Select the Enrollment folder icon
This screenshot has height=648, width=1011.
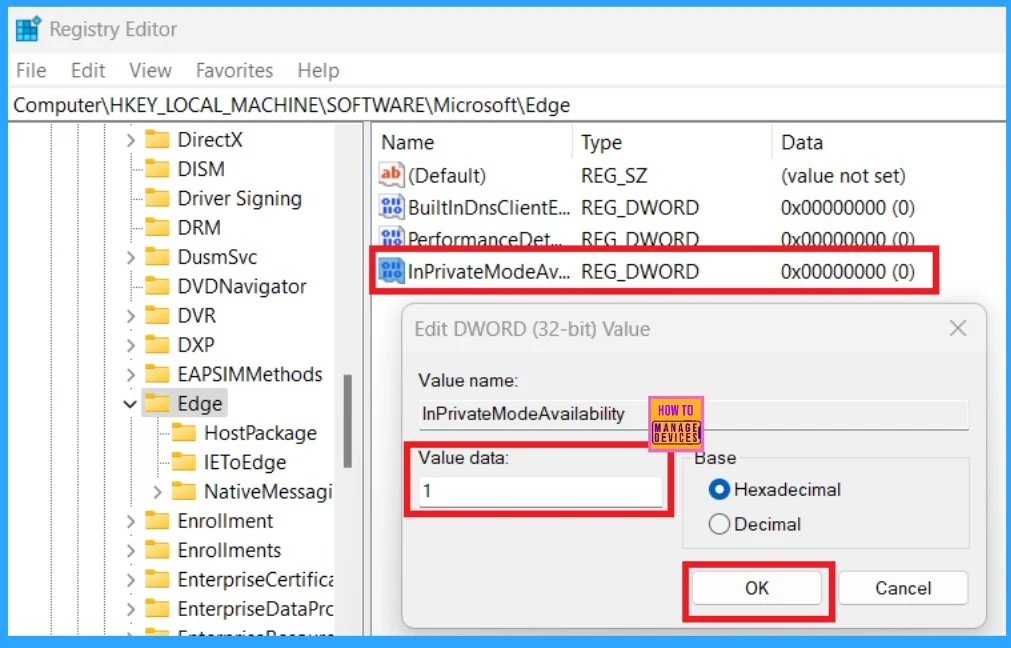pyautogui.click(x=157, y=521)
